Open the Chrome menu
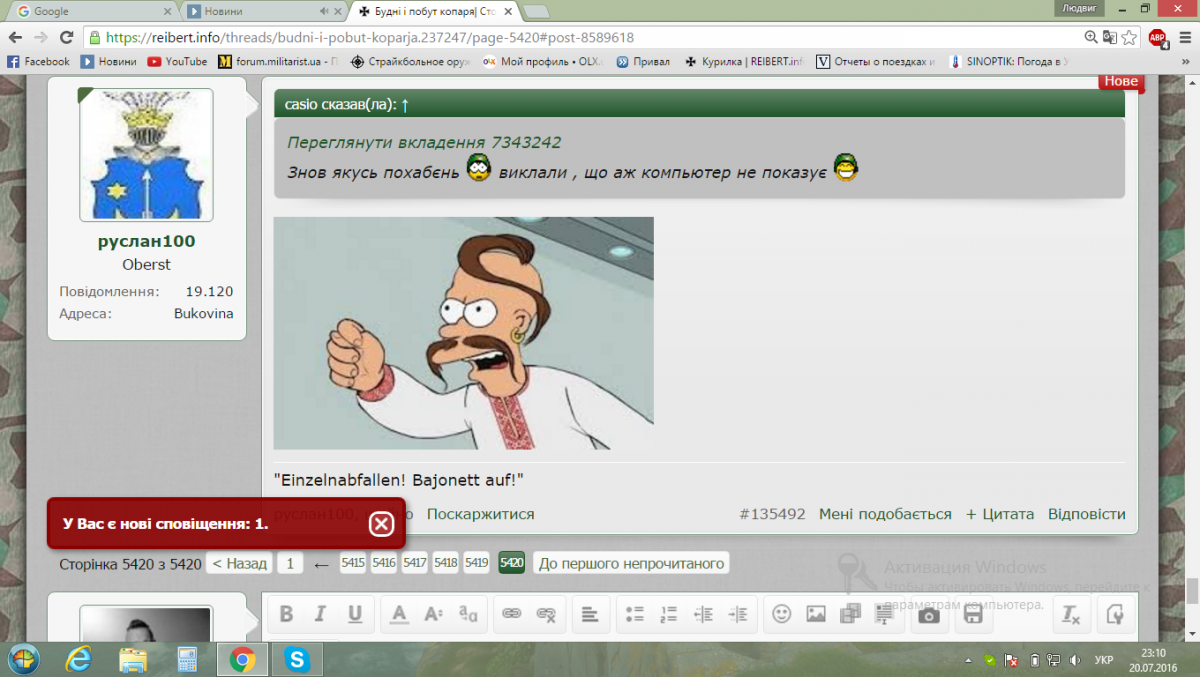Screen dimensions: 1200x677 [x=1185, y=37]
